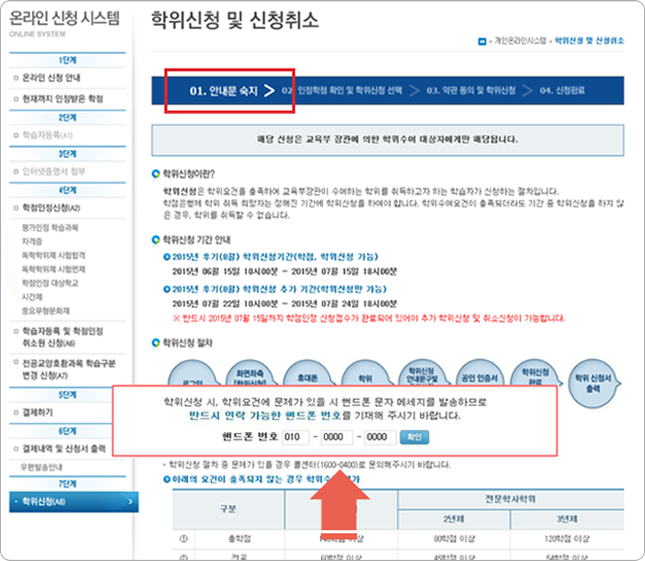Open 우편발송안내 sidebar link
The width and height of the screenshot is (645, 561).
(x=41, y=467)
